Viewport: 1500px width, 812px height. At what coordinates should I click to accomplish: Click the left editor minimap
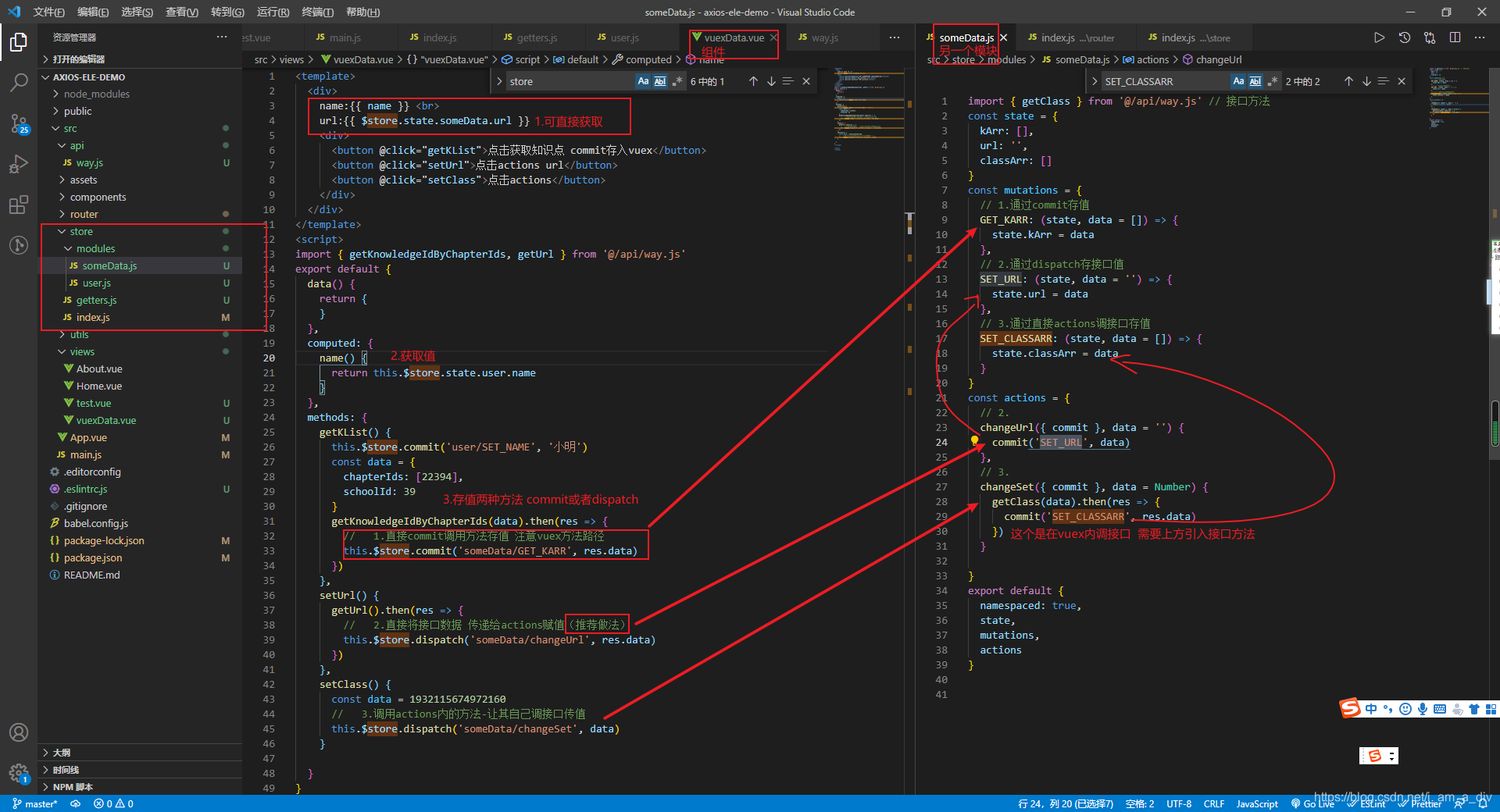click(x=869, y=109)
